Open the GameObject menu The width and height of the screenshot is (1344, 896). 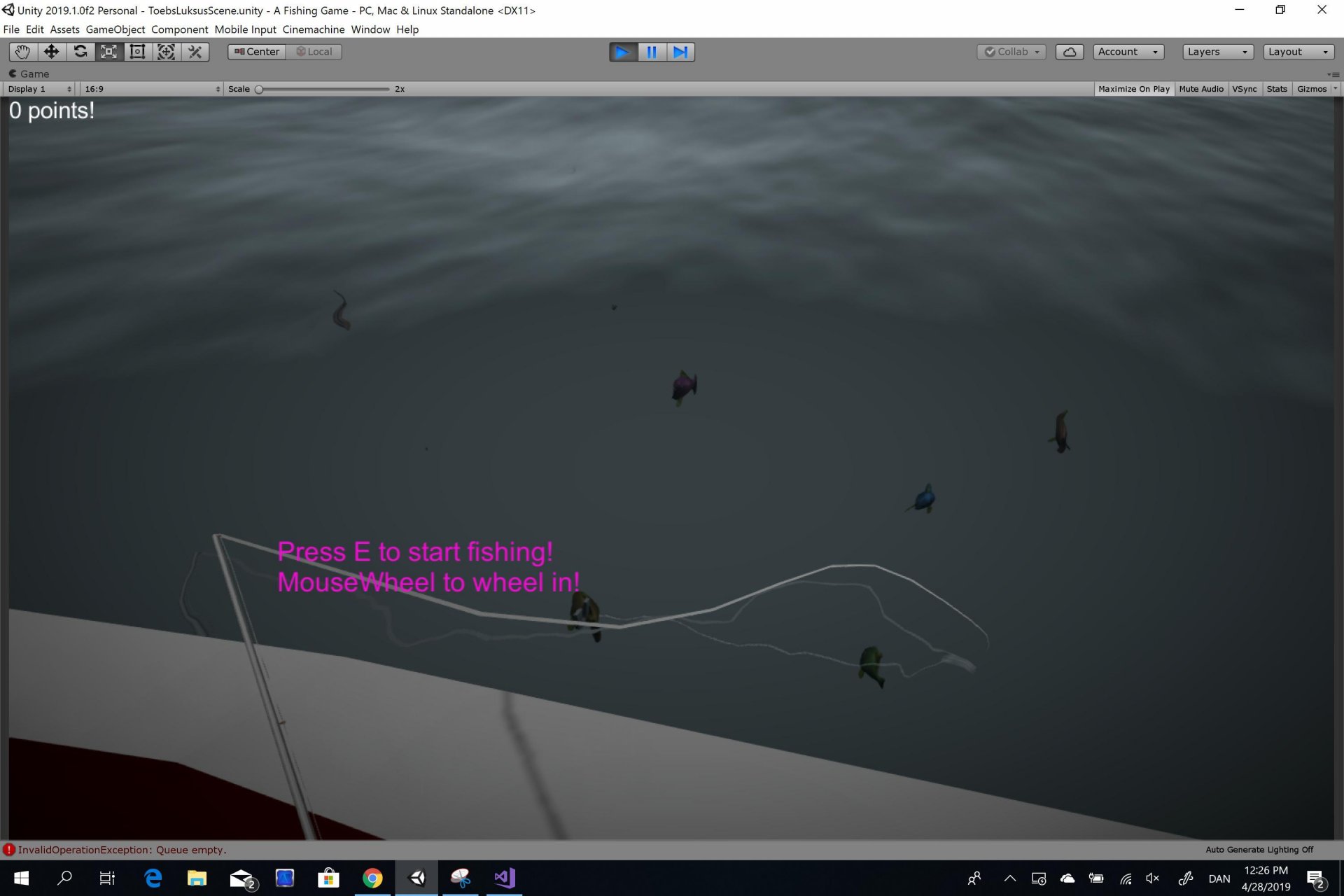pyautogui.click(x=115, y=29)
